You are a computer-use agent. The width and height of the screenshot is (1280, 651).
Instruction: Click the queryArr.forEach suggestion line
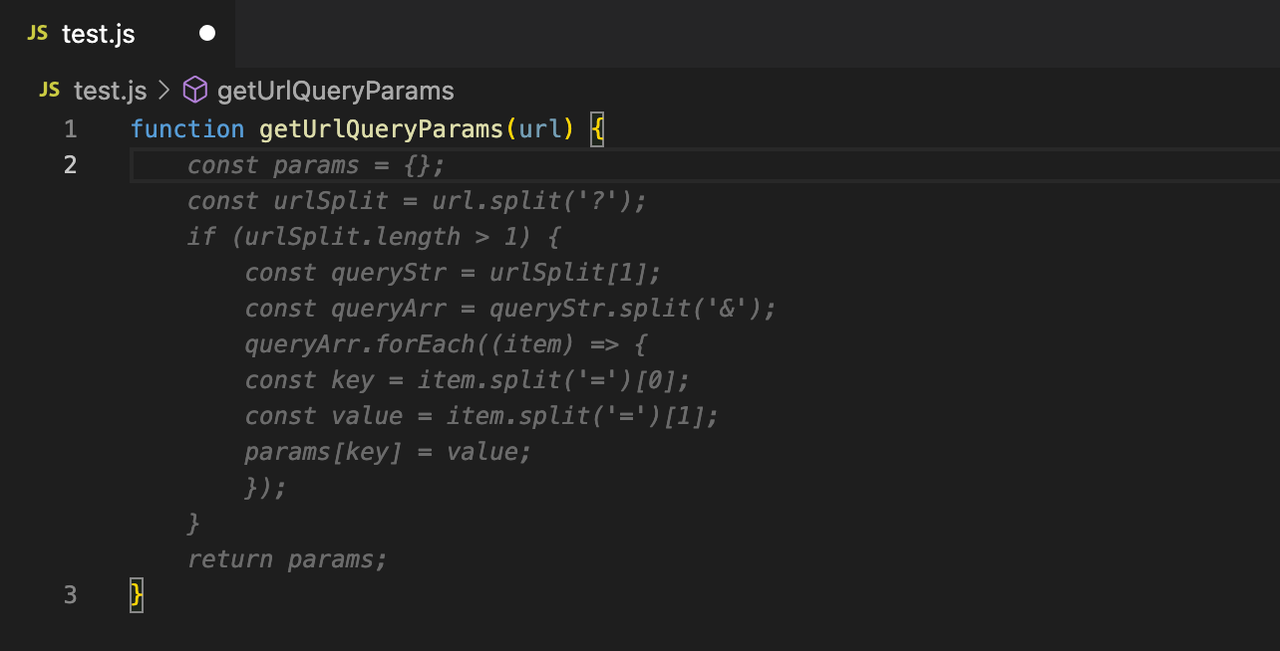click(x=446, y=345)
